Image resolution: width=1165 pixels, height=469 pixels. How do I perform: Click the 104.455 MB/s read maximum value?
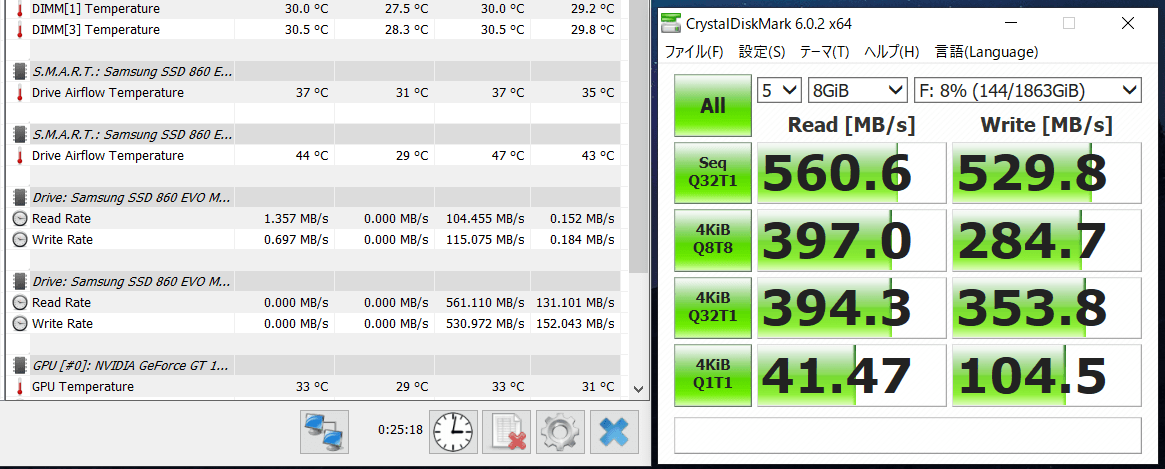click(x=485, y=219)
